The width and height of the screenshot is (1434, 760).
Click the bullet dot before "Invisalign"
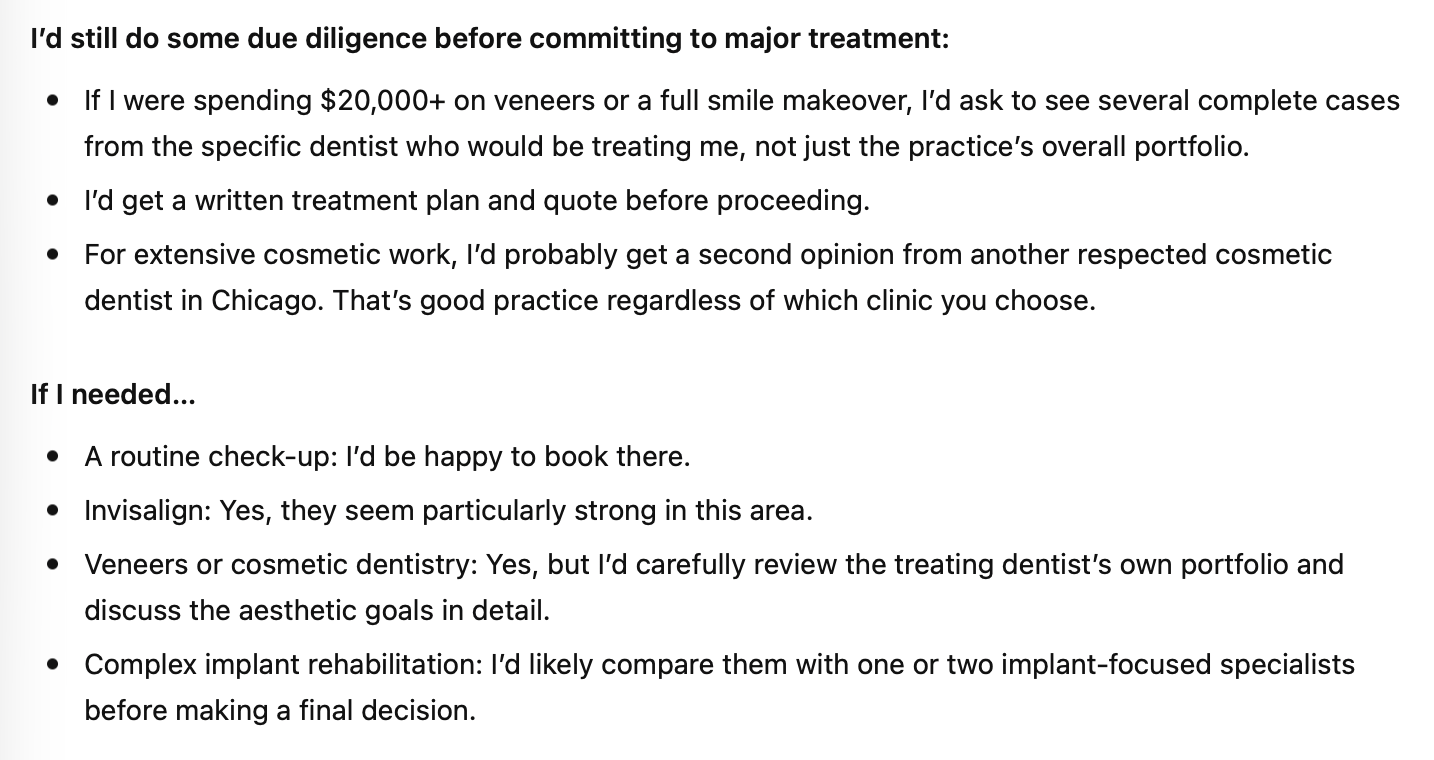coord(53,512)
